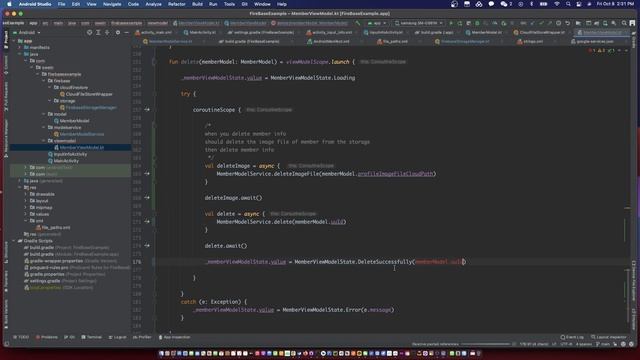Switch to the file_paths.xml editor tab
This screenshot has width=640, height=360.
pos(393,41)
